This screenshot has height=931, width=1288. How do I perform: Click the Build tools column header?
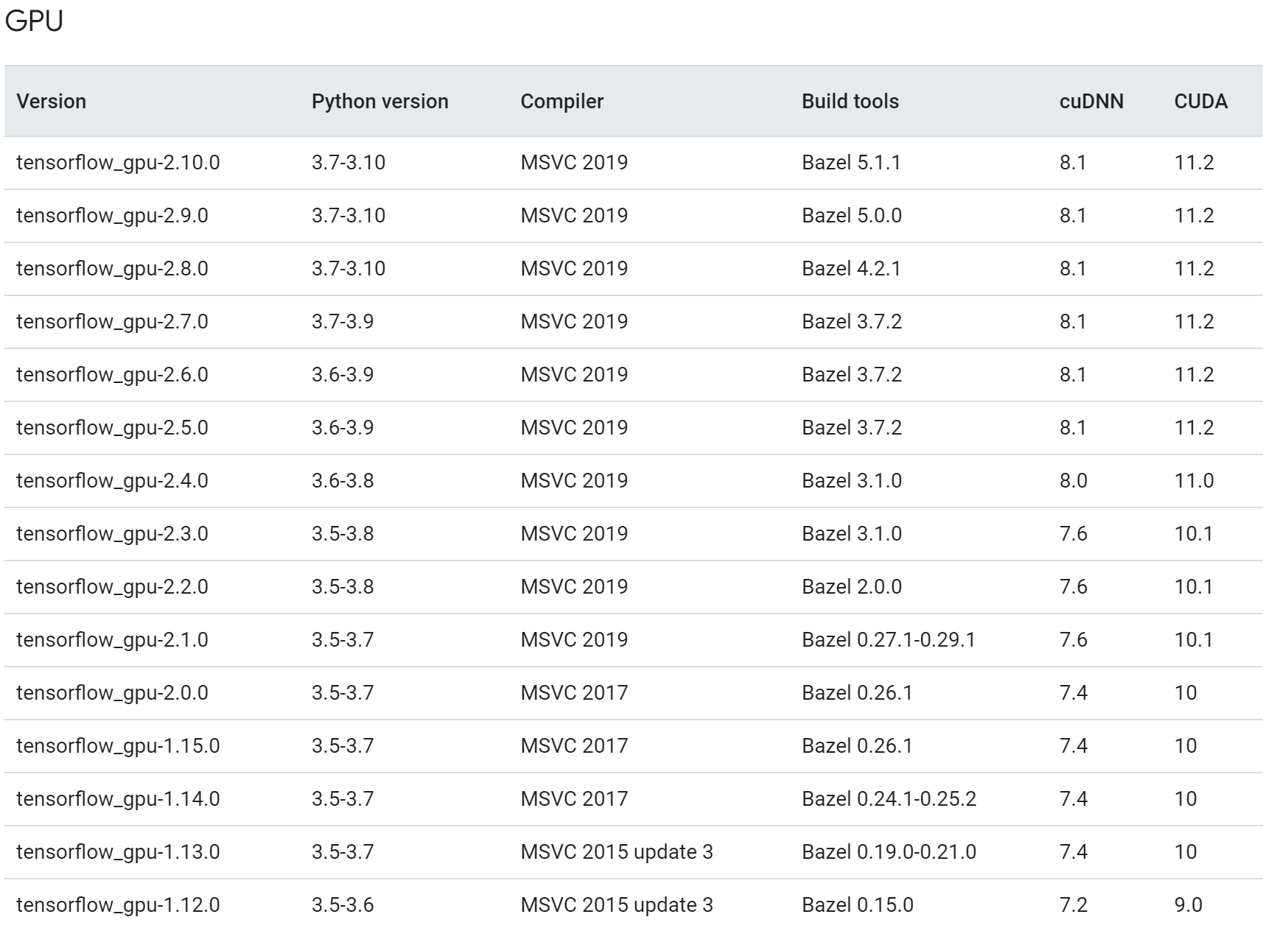(x=850, y=101)
